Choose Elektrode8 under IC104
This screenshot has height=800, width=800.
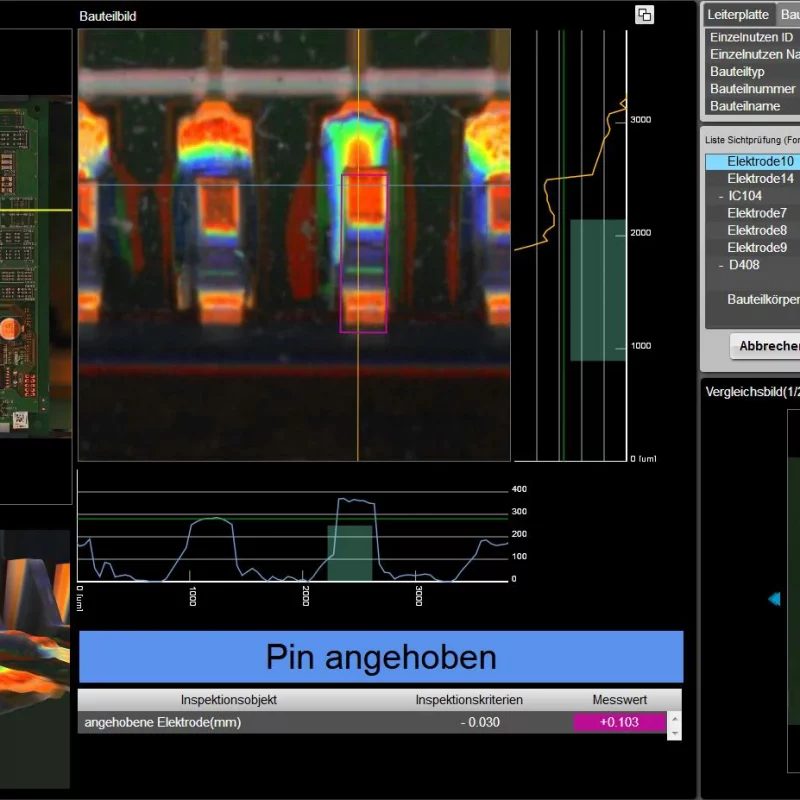(756, 230)
